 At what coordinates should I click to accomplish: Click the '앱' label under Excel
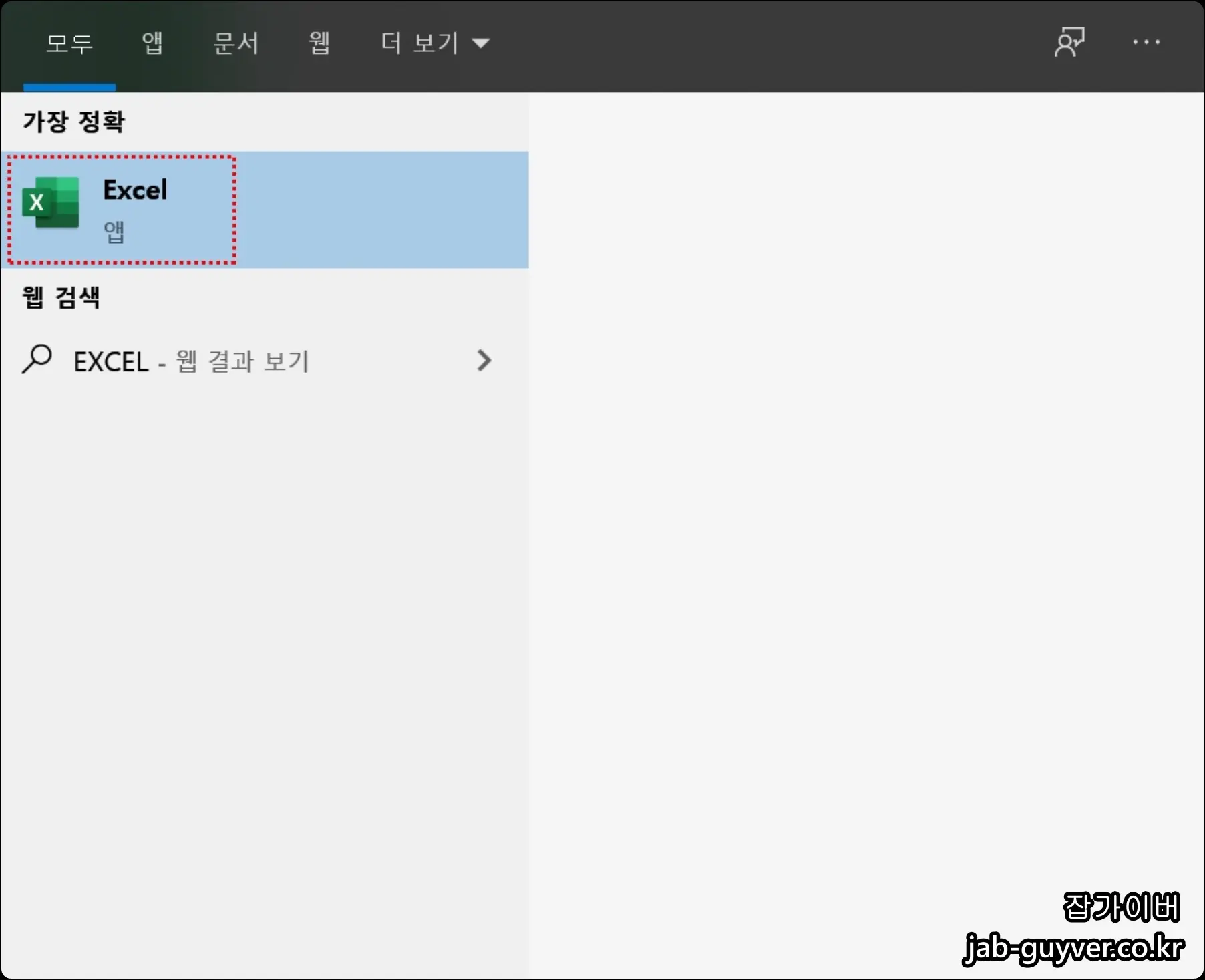click(114, 232)
